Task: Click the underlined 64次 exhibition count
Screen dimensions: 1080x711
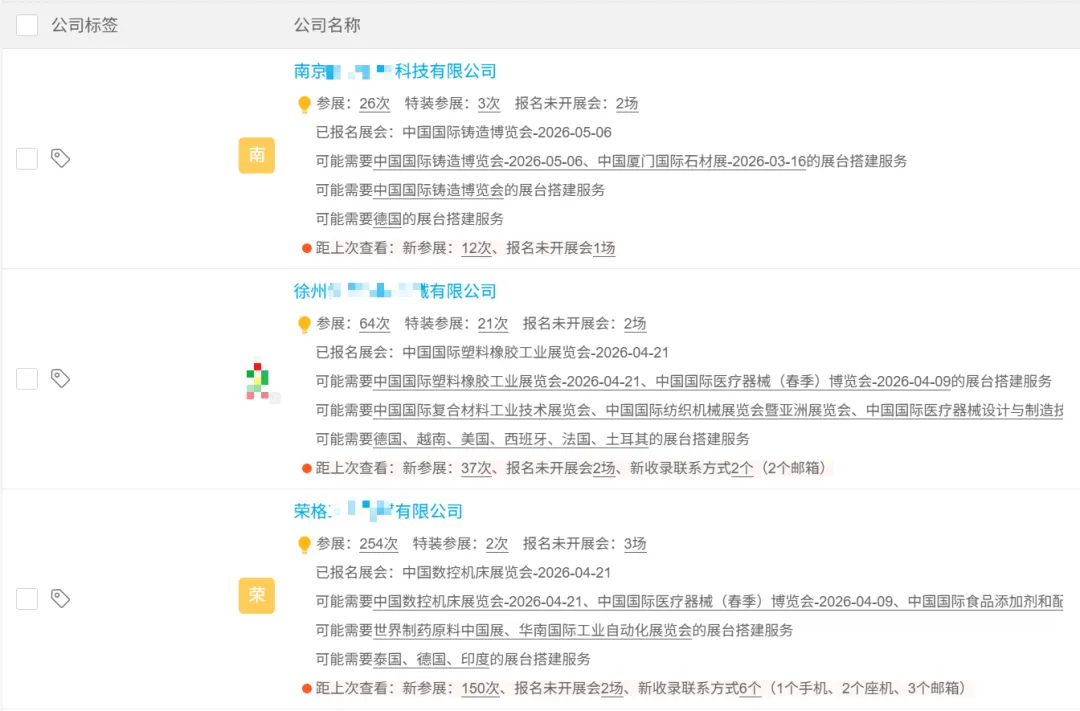Action: tap(374, 323)
